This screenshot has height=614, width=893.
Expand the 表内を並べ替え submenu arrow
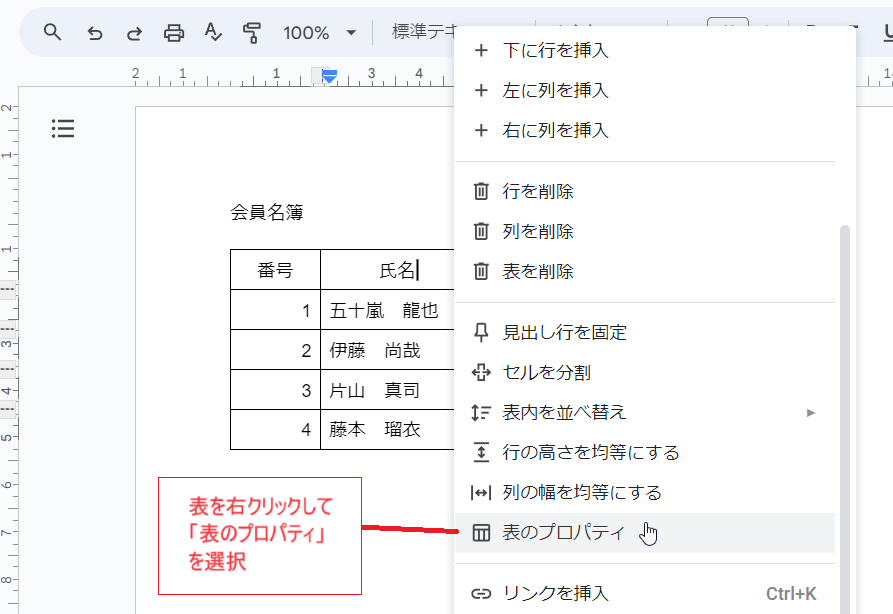(x=811, y=412)
